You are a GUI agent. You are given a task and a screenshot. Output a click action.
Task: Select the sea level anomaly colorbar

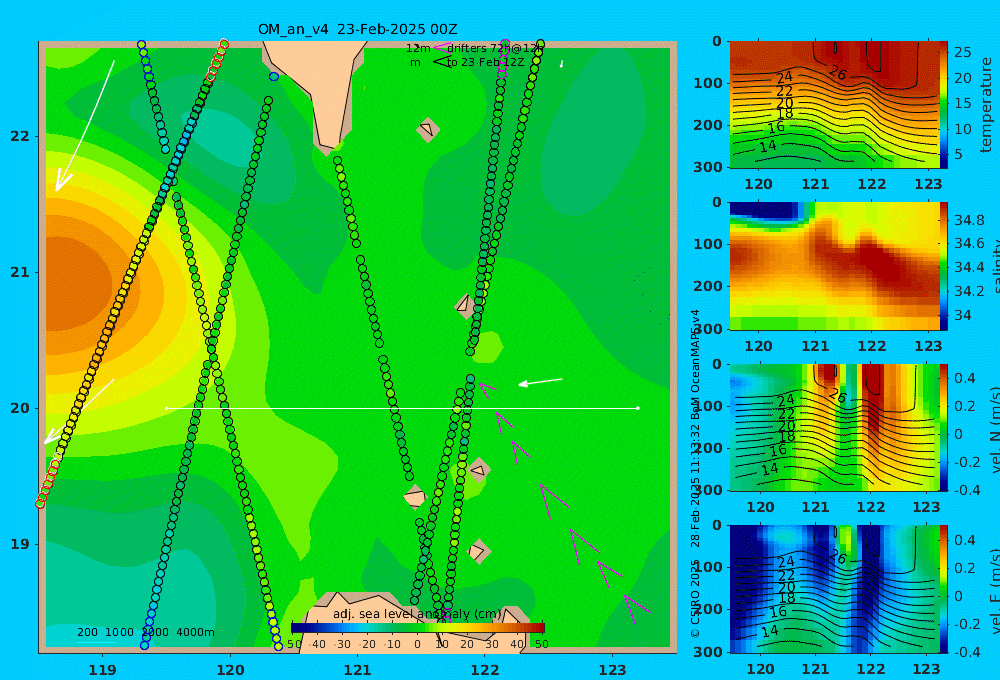coord(418,628)
